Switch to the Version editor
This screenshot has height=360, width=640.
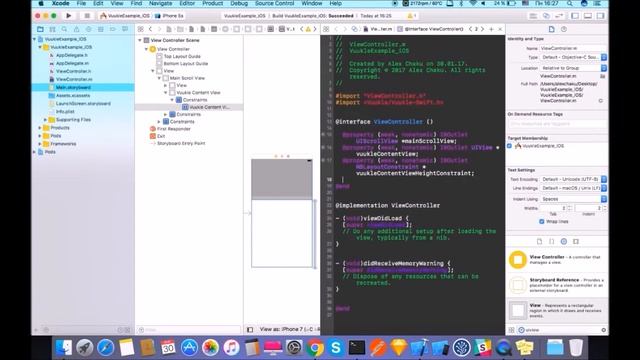559,16
